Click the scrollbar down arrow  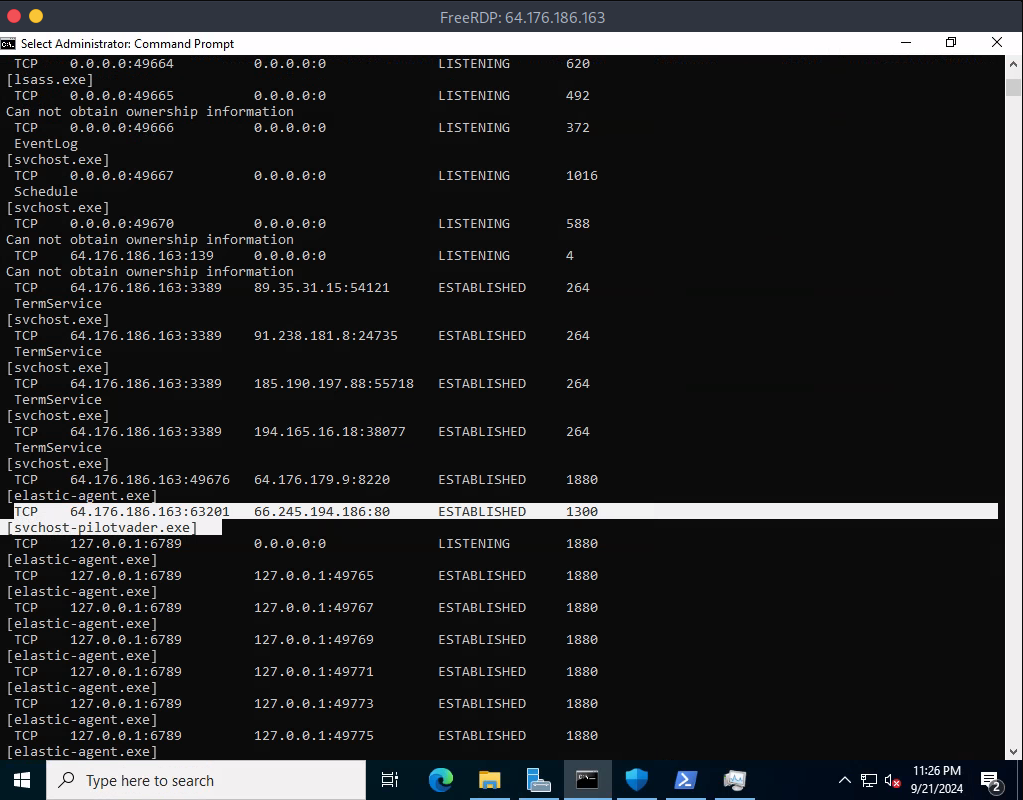[x=1013, y=750]
